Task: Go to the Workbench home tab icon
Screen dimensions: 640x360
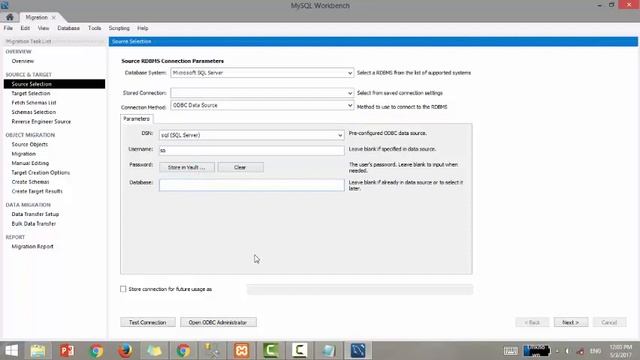Action: (x=10, y=17)
